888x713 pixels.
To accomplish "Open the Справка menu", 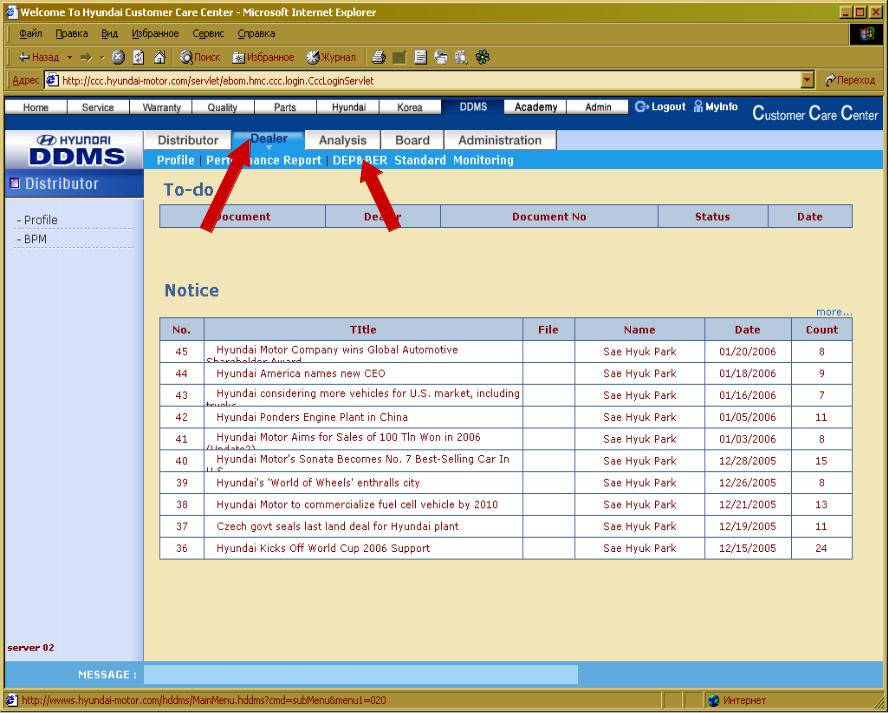I will 256,33.
